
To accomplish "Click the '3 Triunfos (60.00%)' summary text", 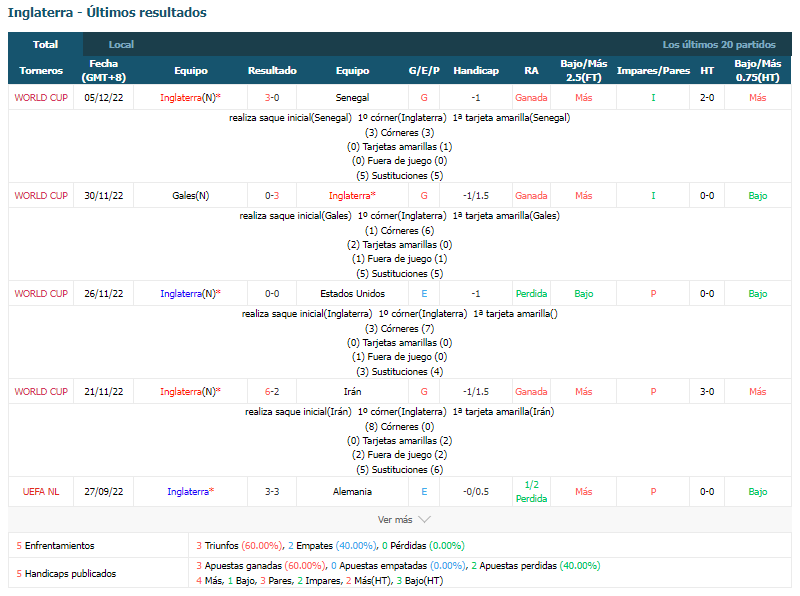I will click(x=239, y=545).
